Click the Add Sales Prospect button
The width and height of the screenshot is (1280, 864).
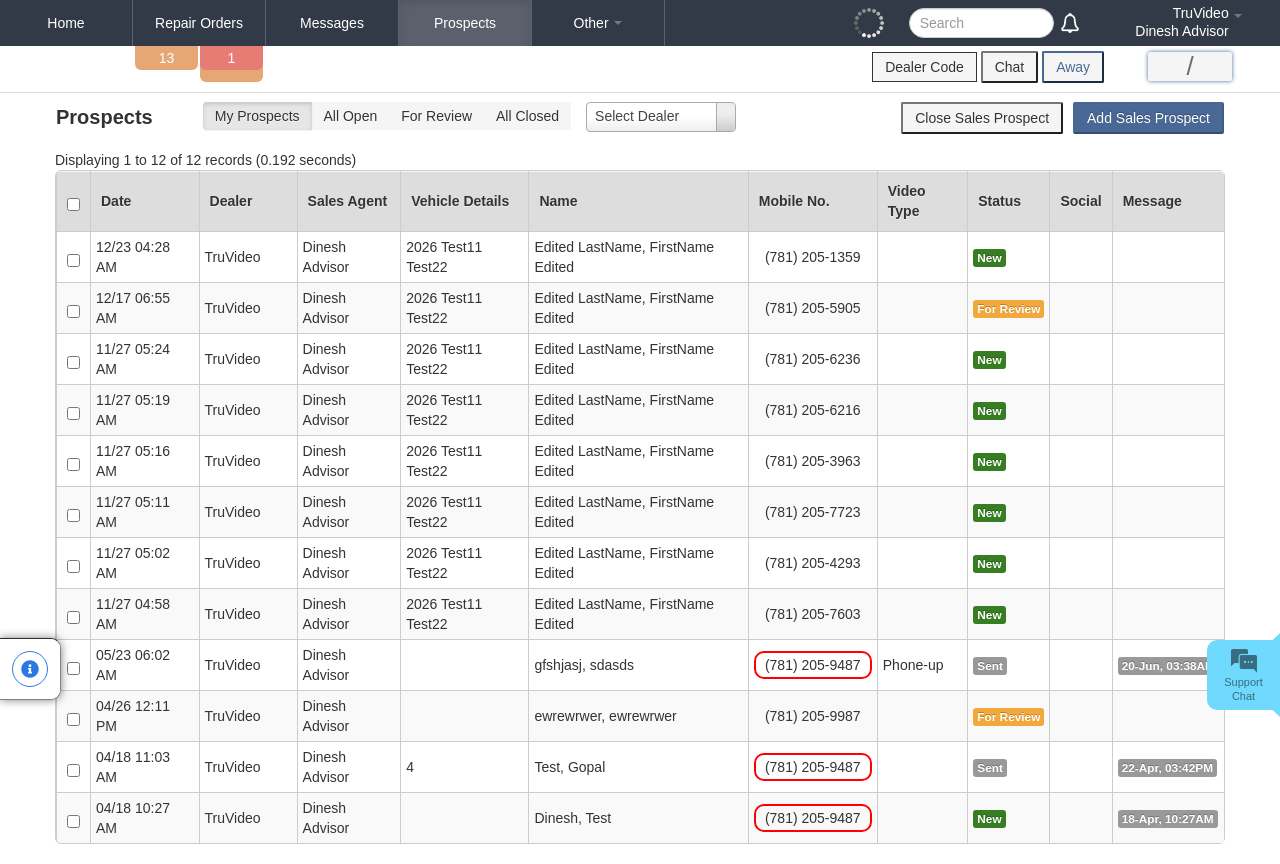1148,118
